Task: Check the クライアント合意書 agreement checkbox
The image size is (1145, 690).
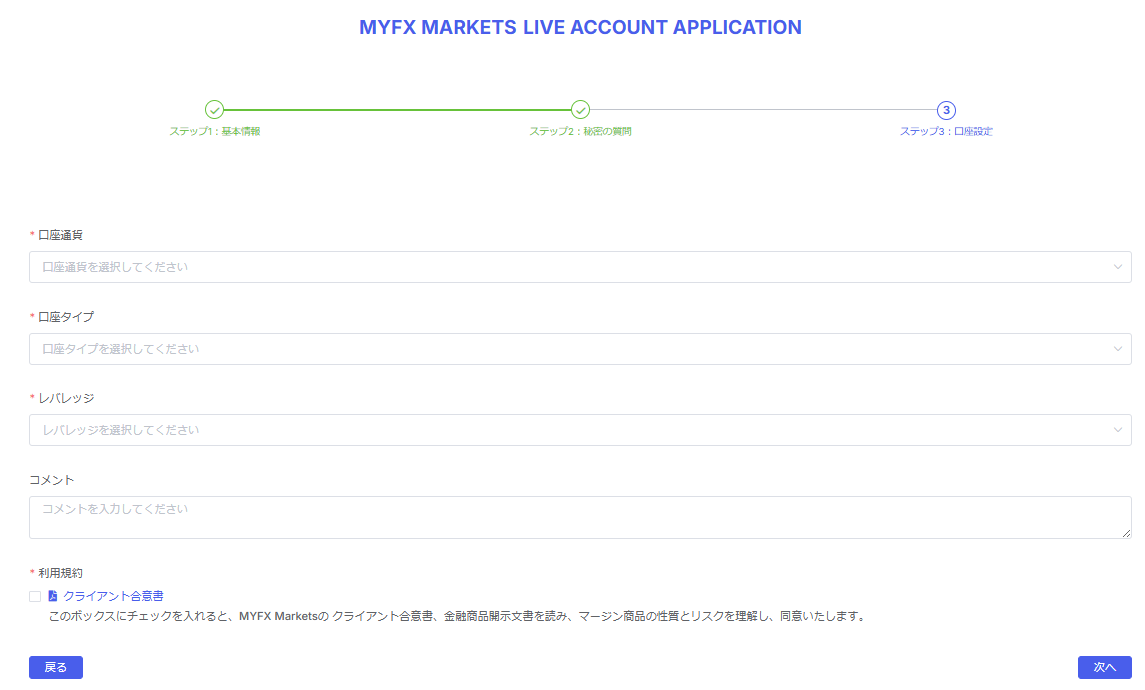Action: tap(35, 597)
